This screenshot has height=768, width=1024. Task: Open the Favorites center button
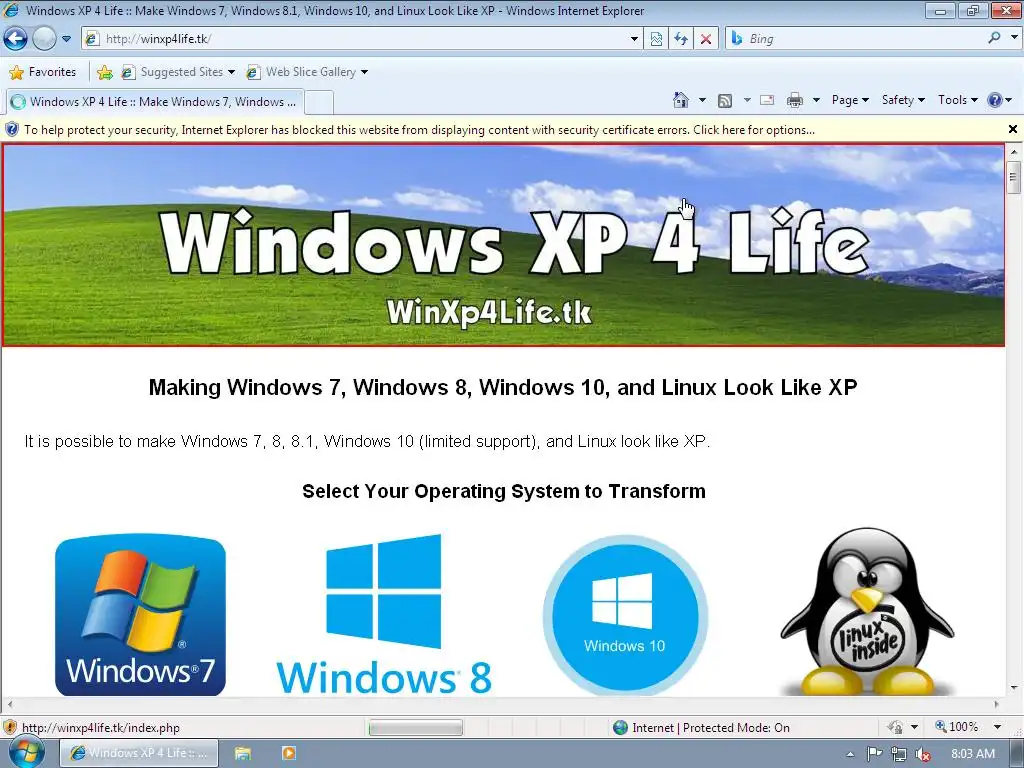click(x=43, y=72)
